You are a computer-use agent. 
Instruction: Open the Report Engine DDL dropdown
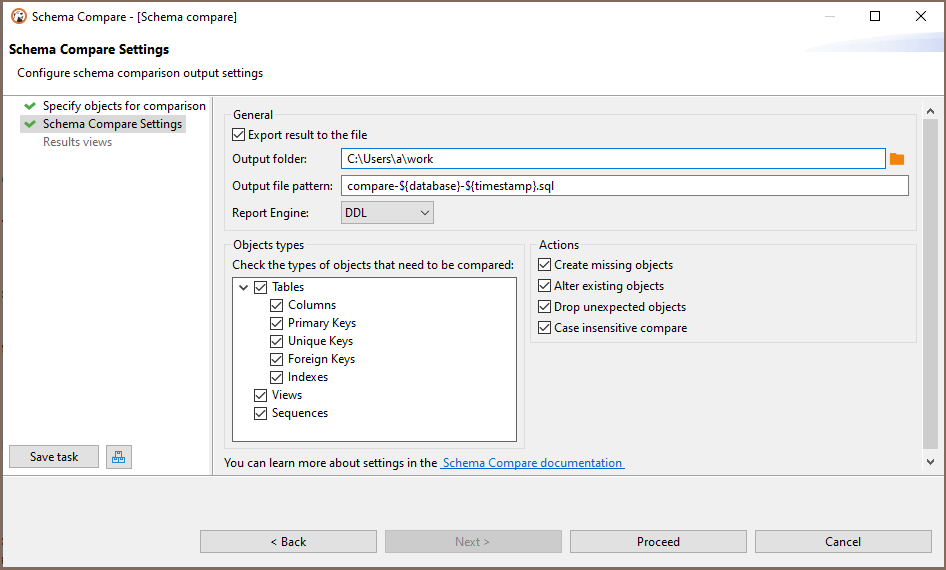[387, 213]
